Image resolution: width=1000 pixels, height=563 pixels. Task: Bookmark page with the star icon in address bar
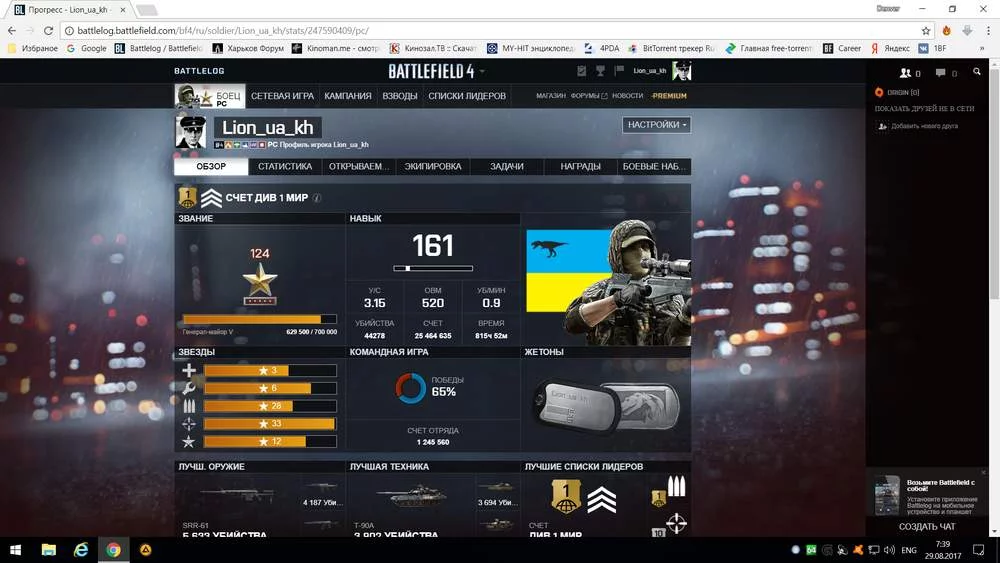[x=925, y=31]
